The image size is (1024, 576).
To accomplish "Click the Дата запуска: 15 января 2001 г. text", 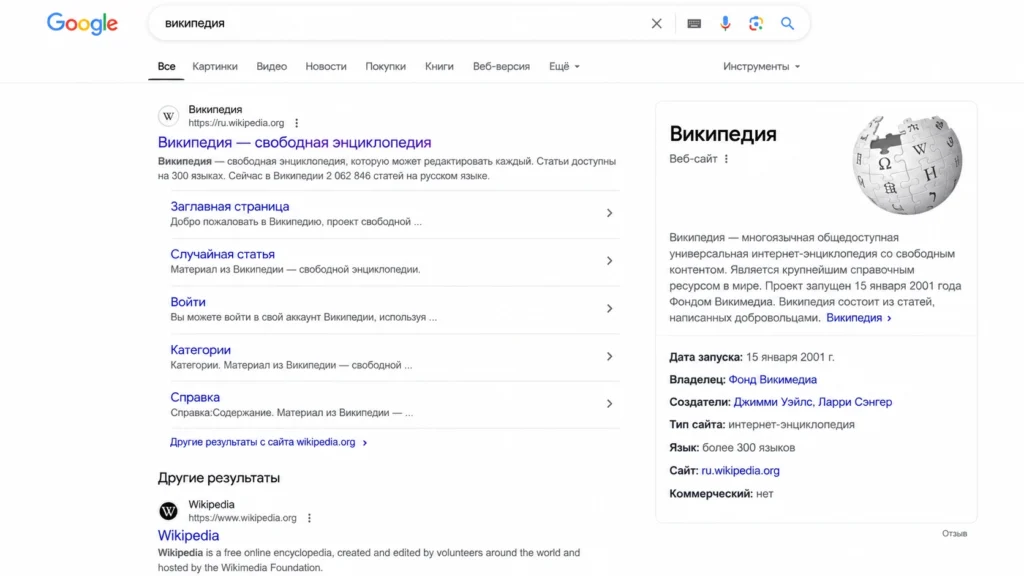I will coord(752,357).
